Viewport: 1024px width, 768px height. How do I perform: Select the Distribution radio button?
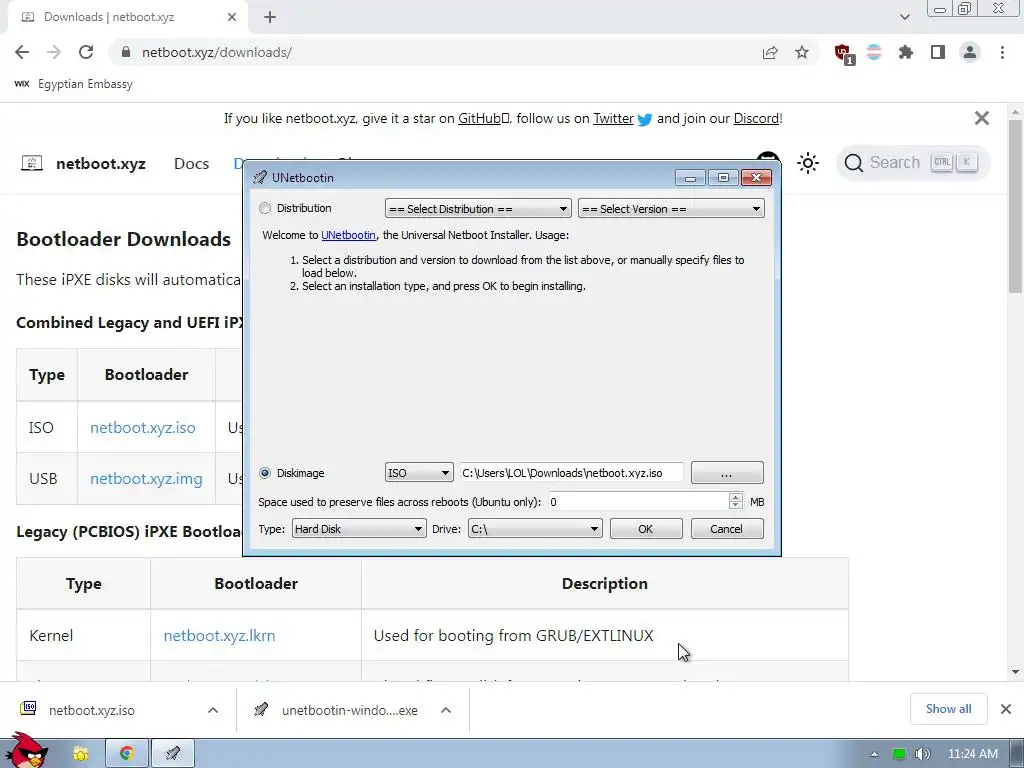click(264, 208)
